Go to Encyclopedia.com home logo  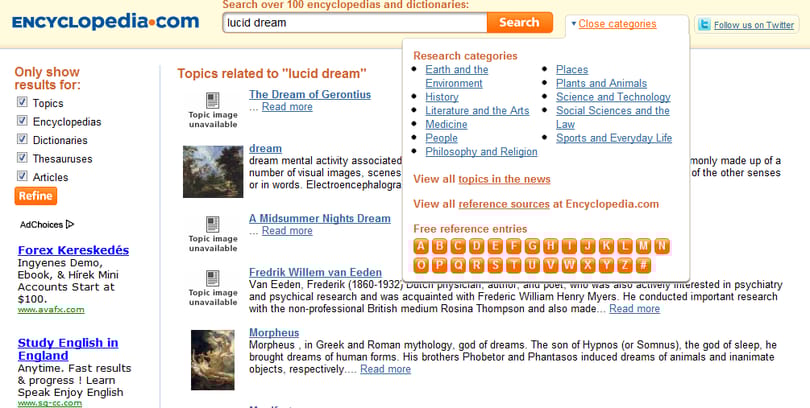click(105, 22)
